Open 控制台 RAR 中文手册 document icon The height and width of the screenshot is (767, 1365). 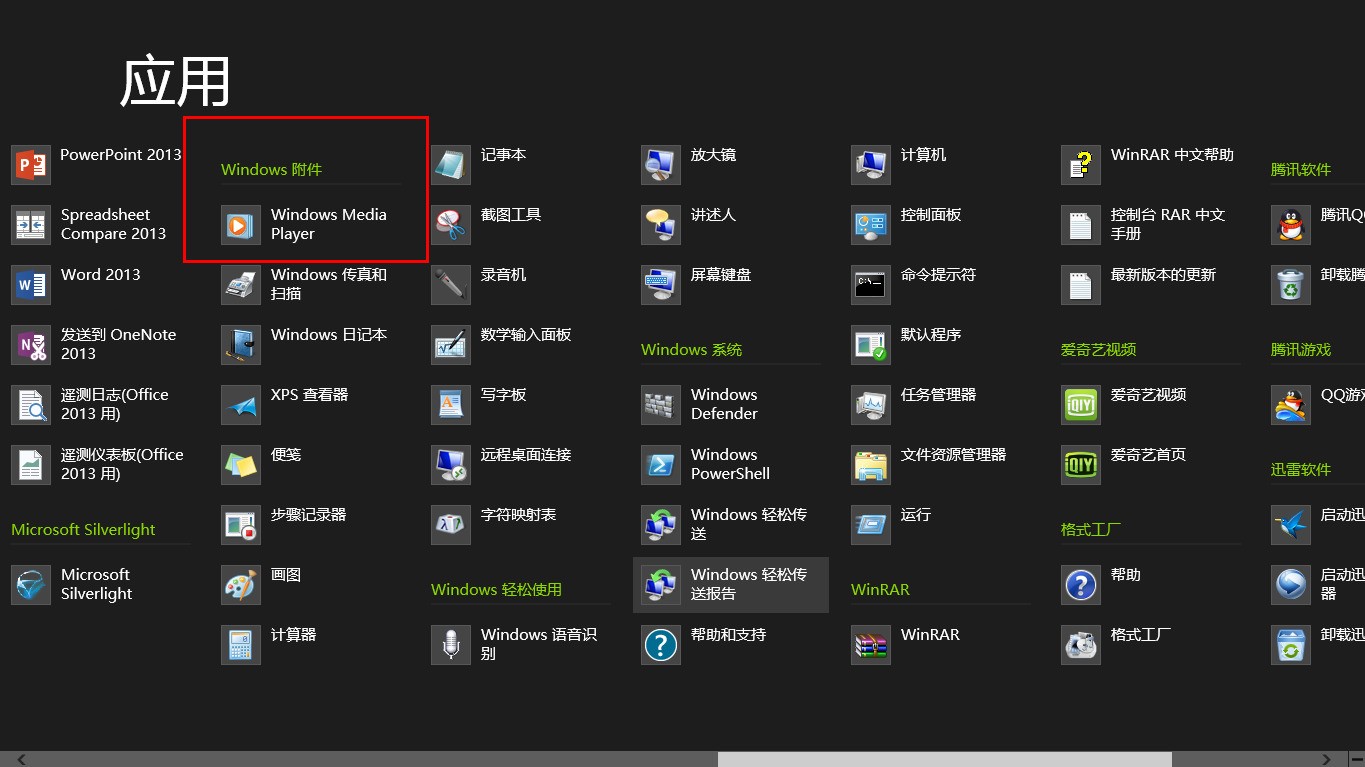coord(1081,225)
